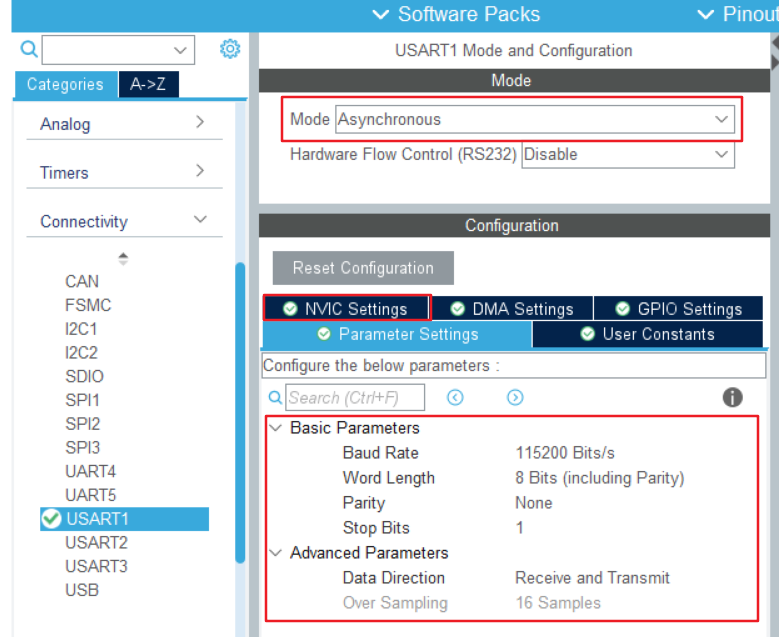Select CAN peripheral
Image resolution: width=779 pixels, height=637 pixels.
pos(82,281)
